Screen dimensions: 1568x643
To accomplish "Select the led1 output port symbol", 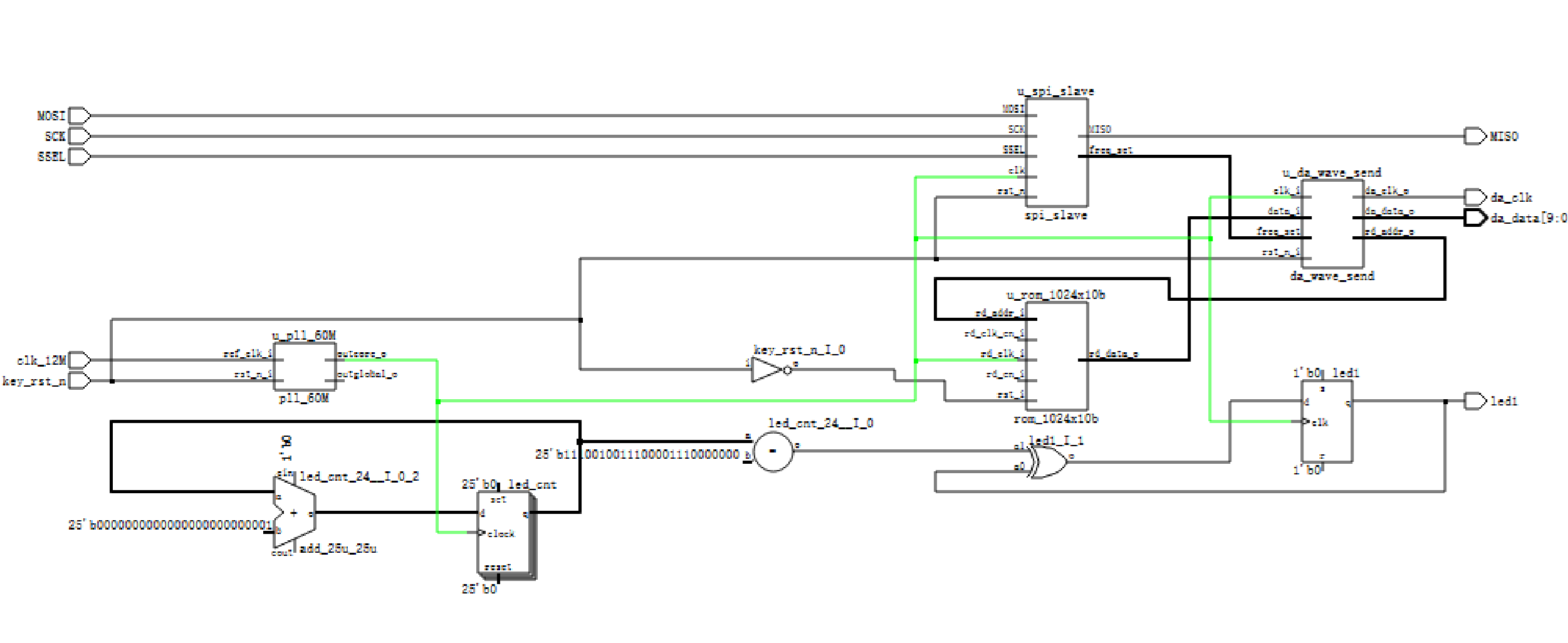I will click(1475, 401).
